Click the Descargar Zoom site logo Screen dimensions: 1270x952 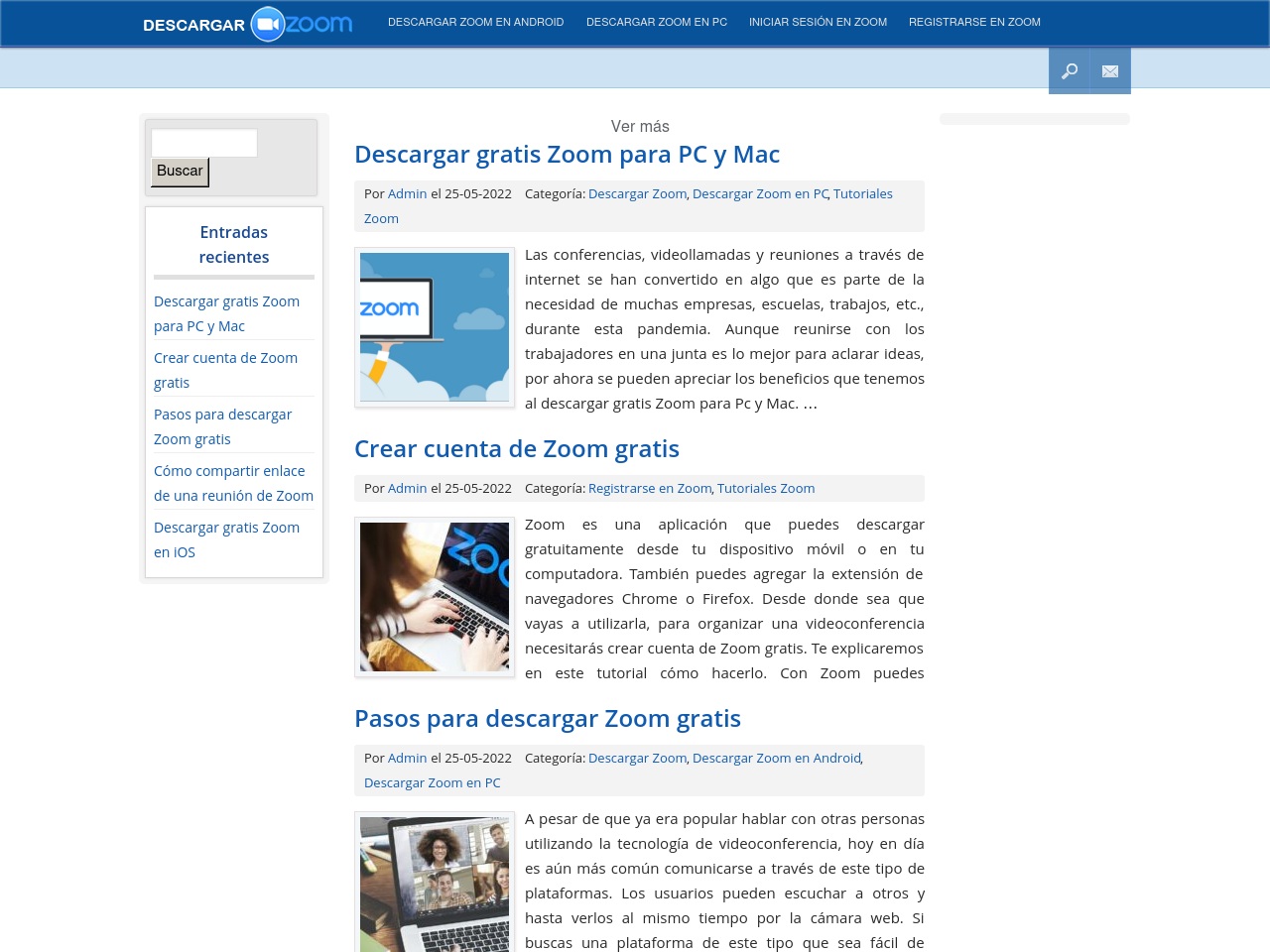(248, 24)
